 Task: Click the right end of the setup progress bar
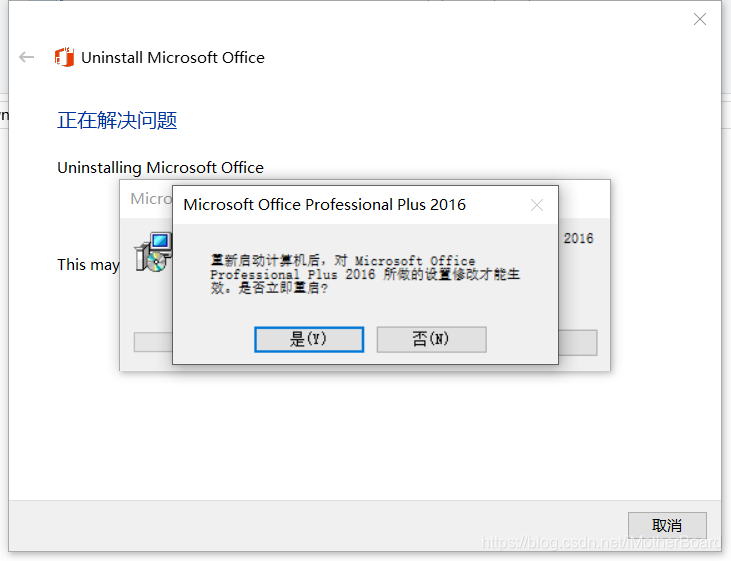578,342
